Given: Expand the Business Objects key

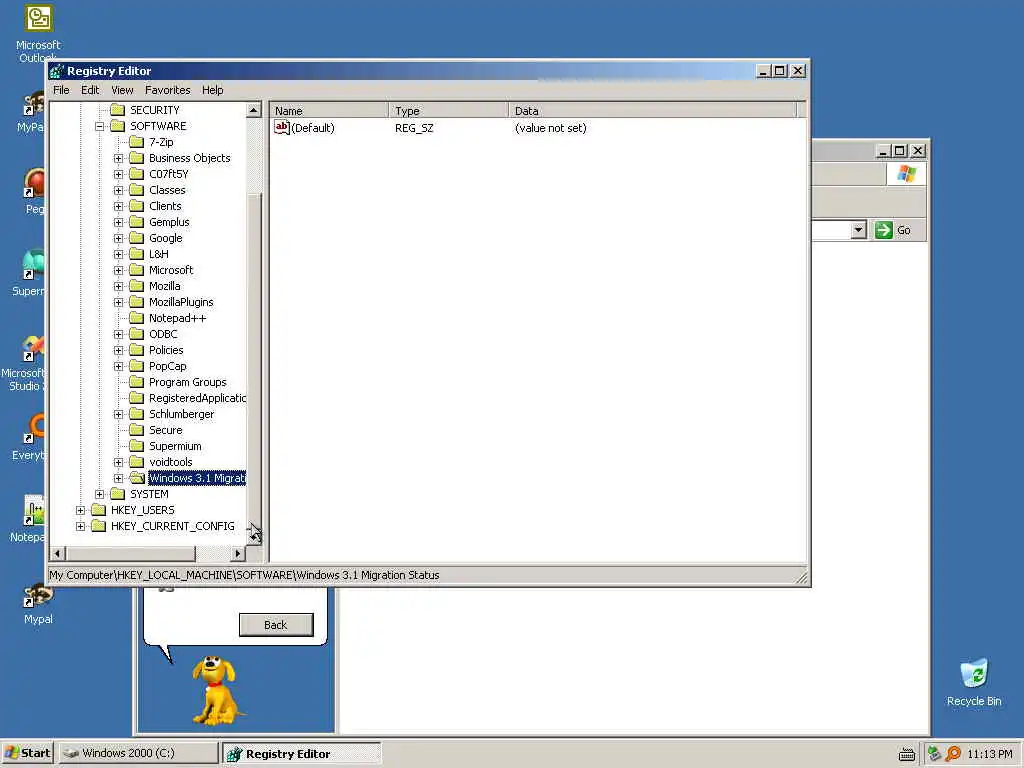Looking at the screenshot, I should pos(118,158).
